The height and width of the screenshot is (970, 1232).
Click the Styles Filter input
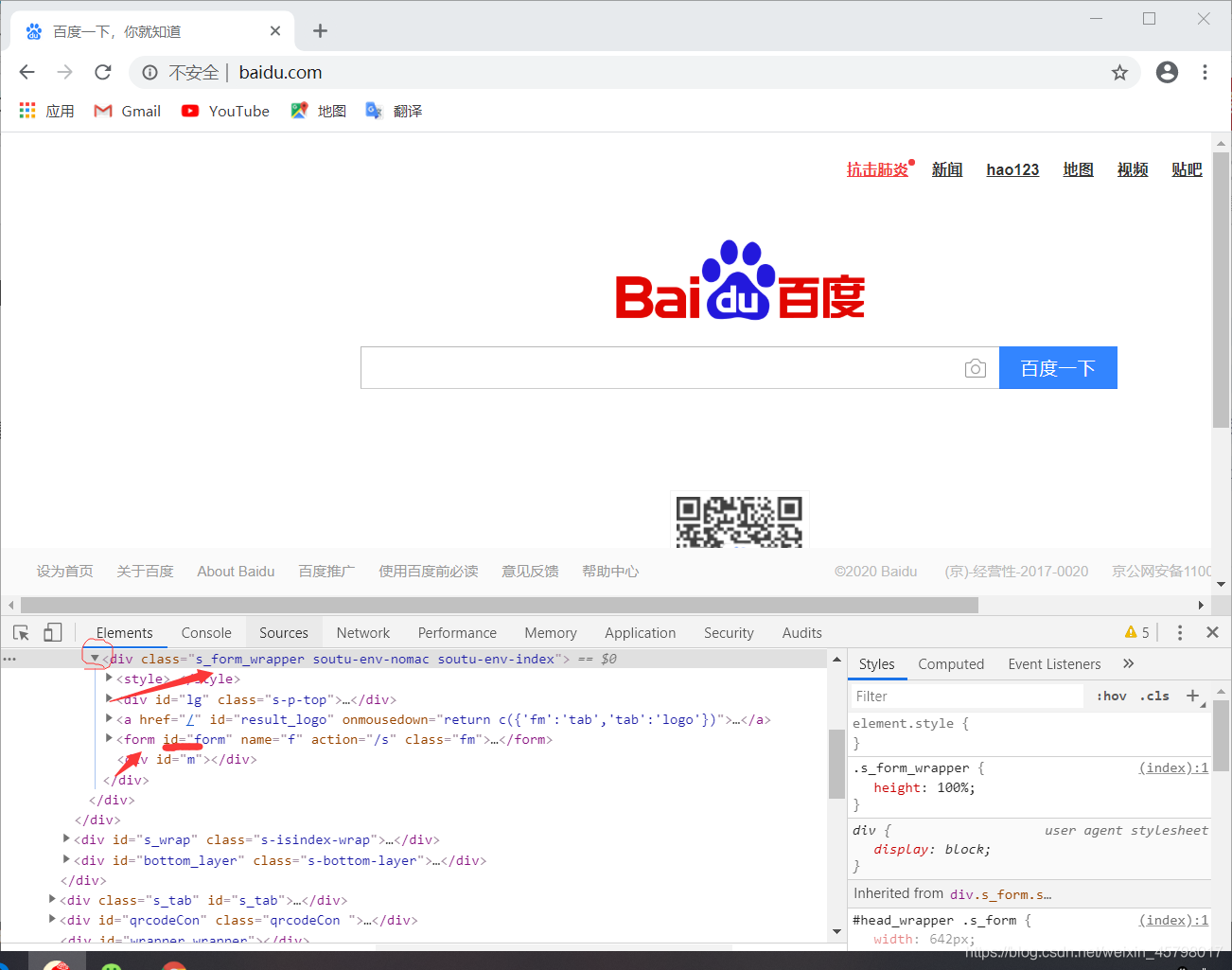coord(966,697)
